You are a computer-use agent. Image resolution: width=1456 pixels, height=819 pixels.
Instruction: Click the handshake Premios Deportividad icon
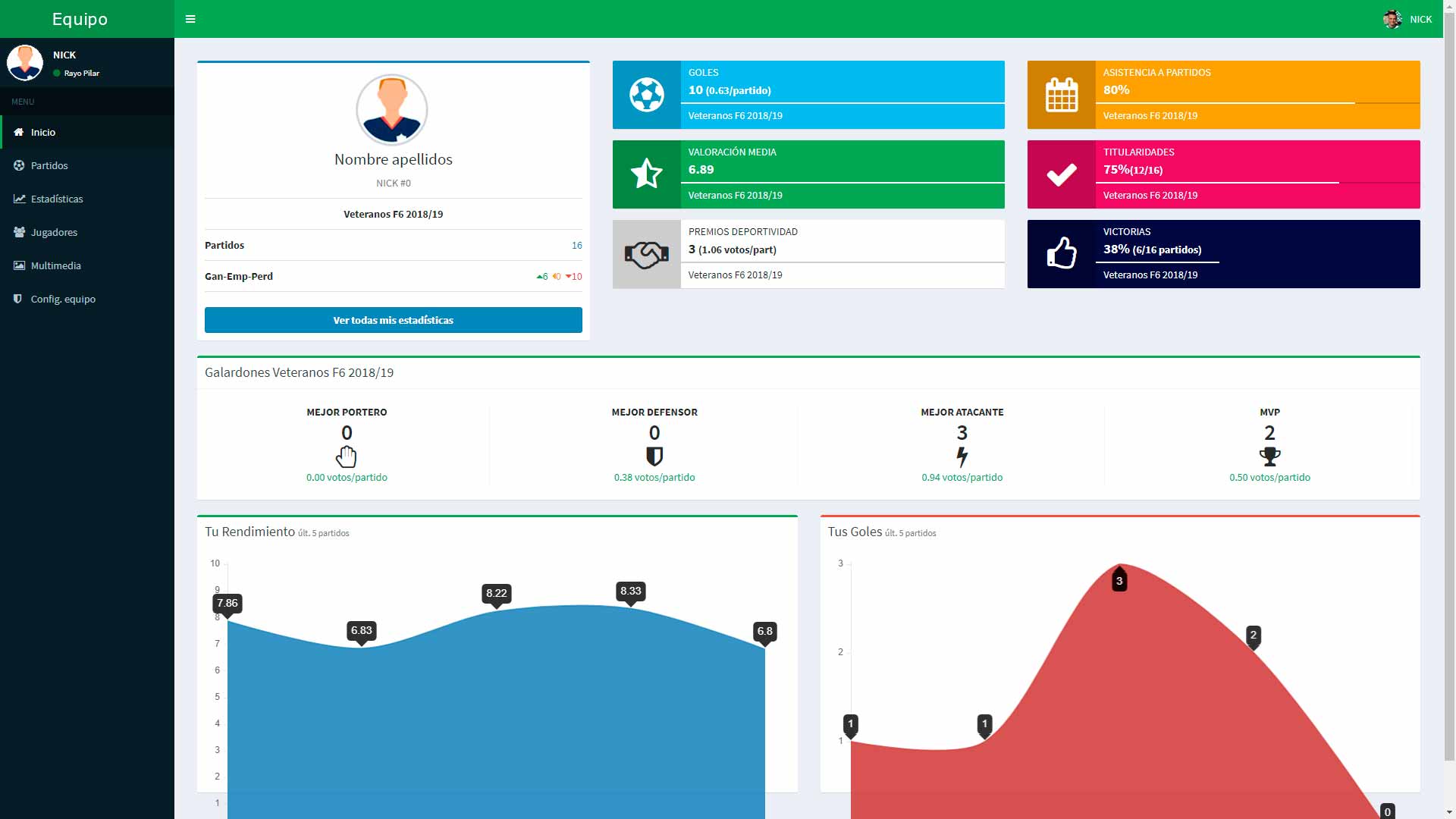point(646,254)
